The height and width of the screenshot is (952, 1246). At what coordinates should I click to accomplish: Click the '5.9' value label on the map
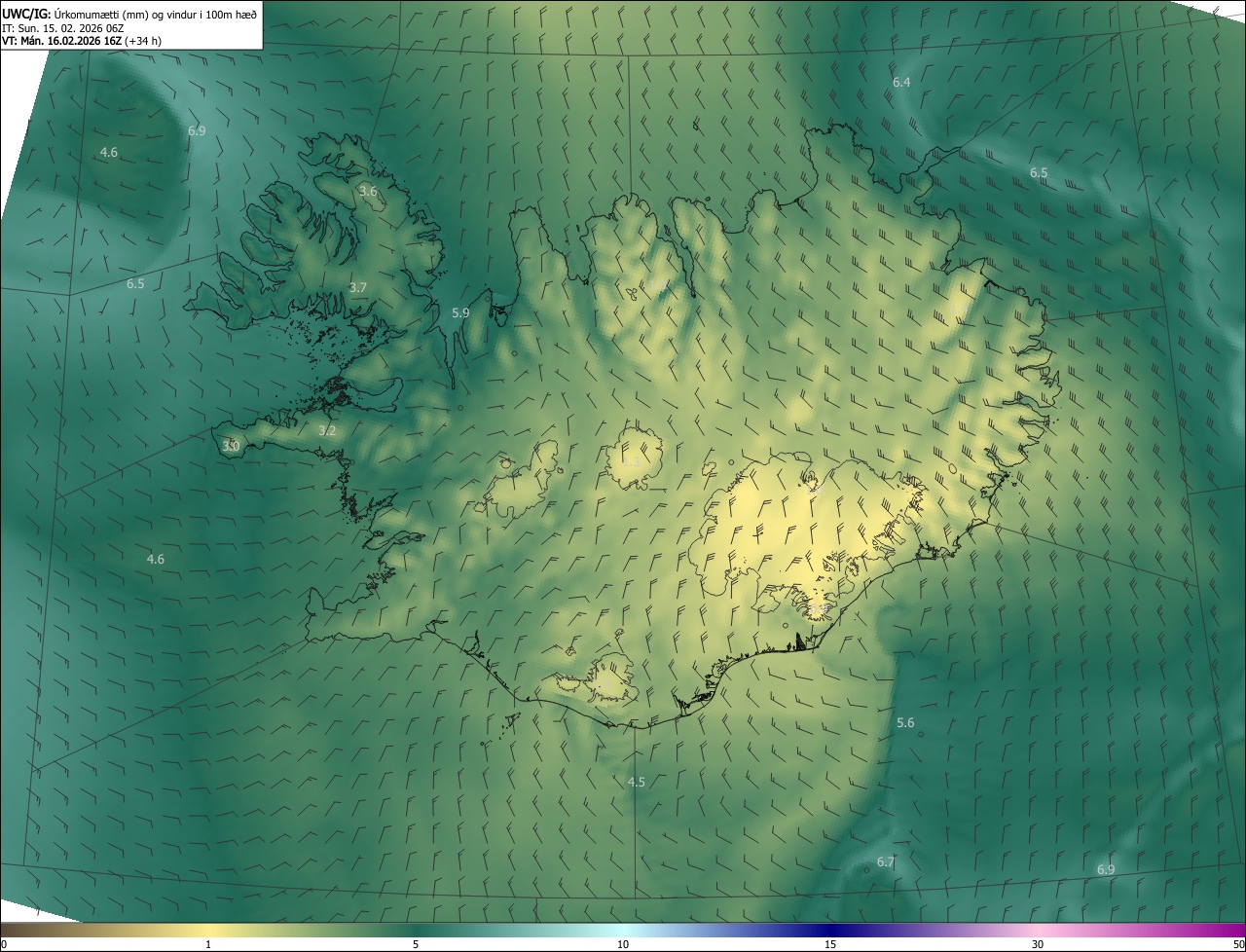click(x=461, y=312)
